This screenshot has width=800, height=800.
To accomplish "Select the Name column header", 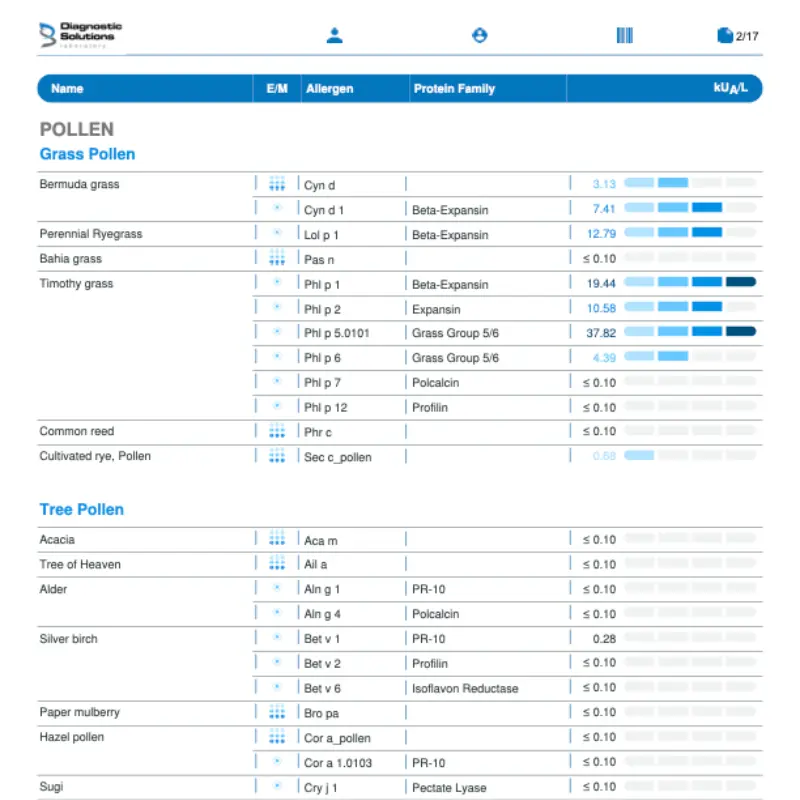I will [x=67, y=89].
